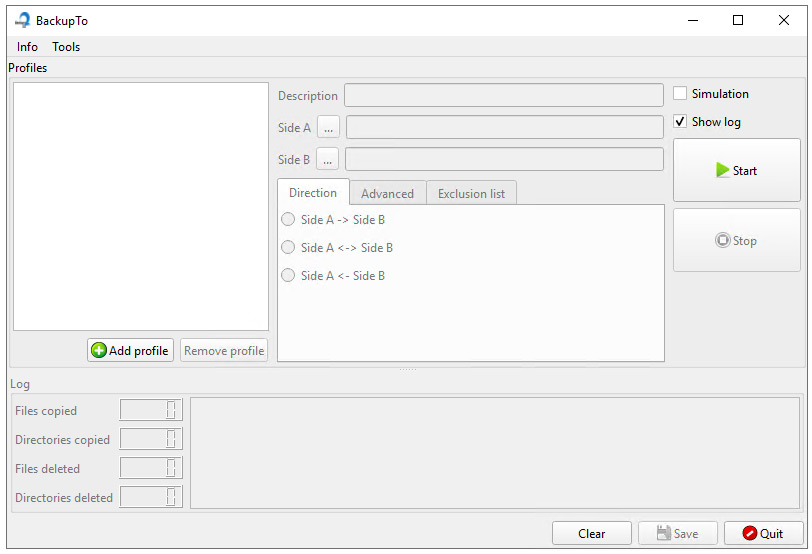
Task: Click the Files deleted counter field
Action: (151, 468)
